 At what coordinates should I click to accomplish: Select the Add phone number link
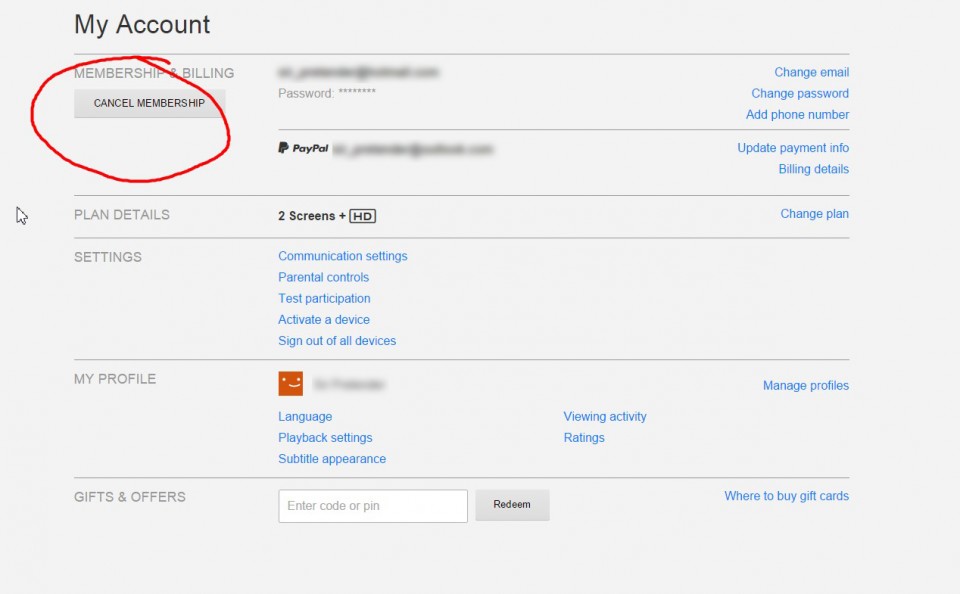pos(797,114)
